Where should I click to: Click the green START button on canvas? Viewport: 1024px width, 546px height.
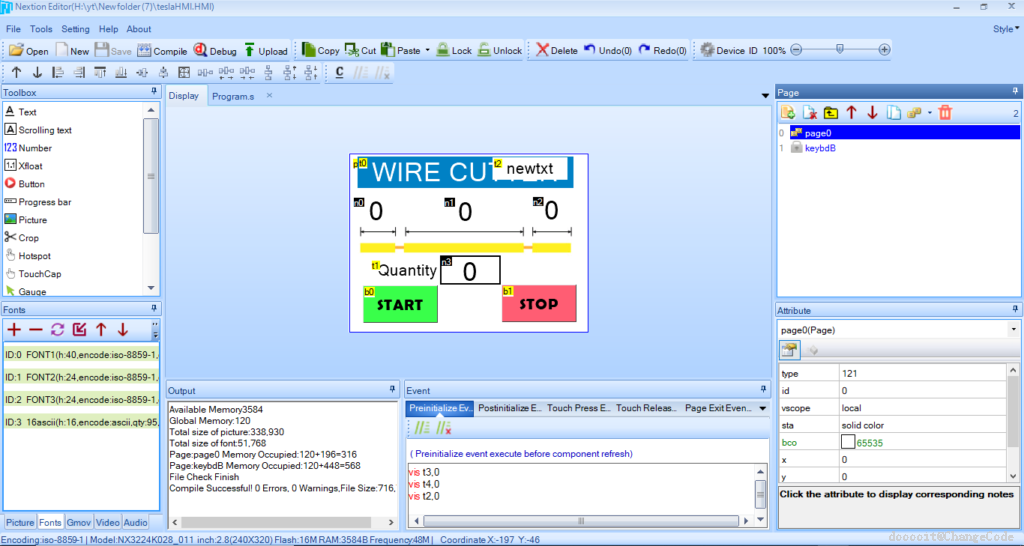click(x=400, y=304)
